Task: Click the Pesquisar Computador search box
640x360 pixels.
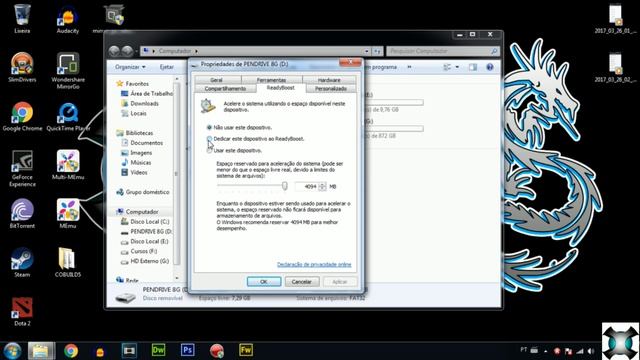Action: click(442, 51)
